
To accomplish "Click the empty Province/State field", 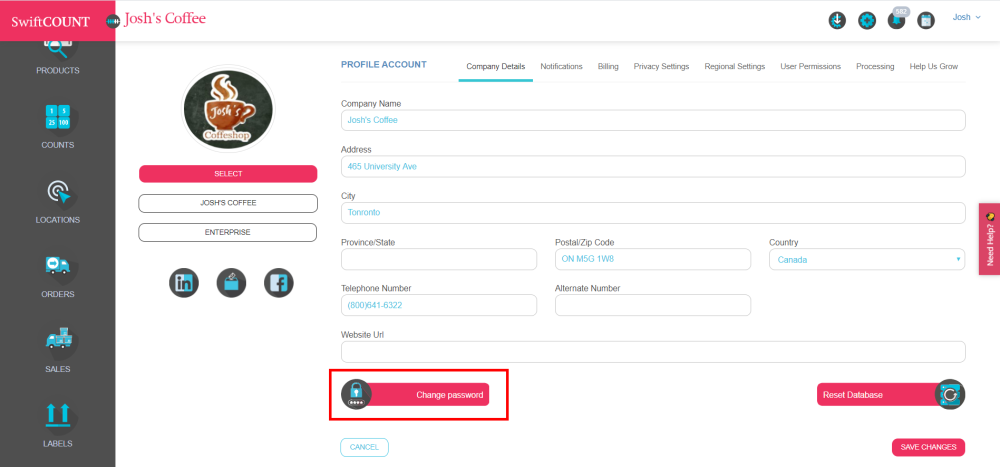I will [439, 260].
